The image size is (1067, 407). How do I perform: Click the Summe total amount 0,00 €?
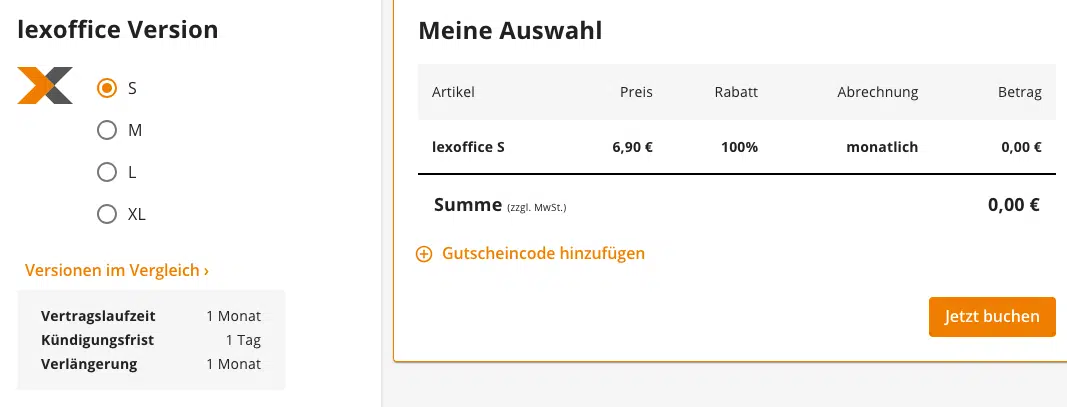click(x=1014, y=205)
